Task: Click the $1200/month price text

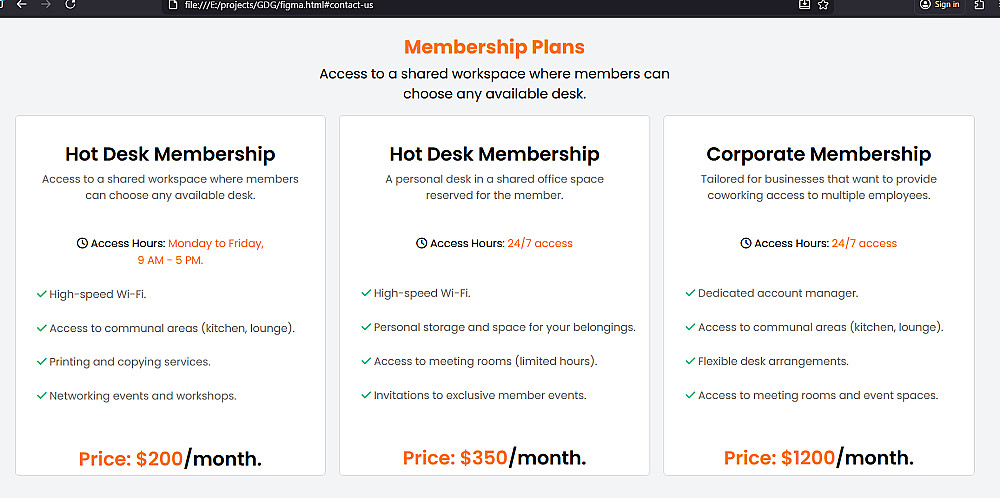Action: [x=818, y=458]
